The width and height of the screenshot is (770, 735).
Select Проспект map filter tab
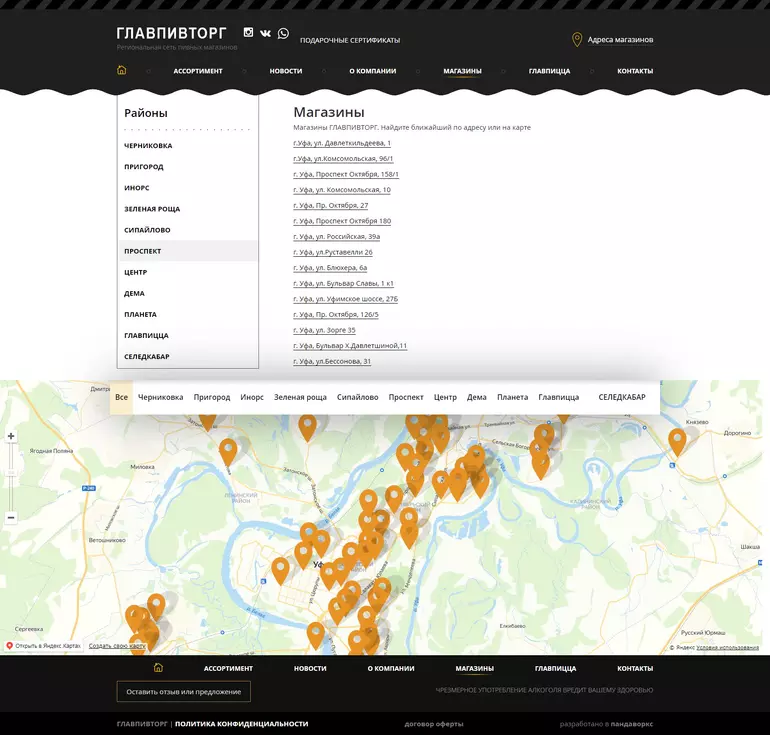(406, 397)
